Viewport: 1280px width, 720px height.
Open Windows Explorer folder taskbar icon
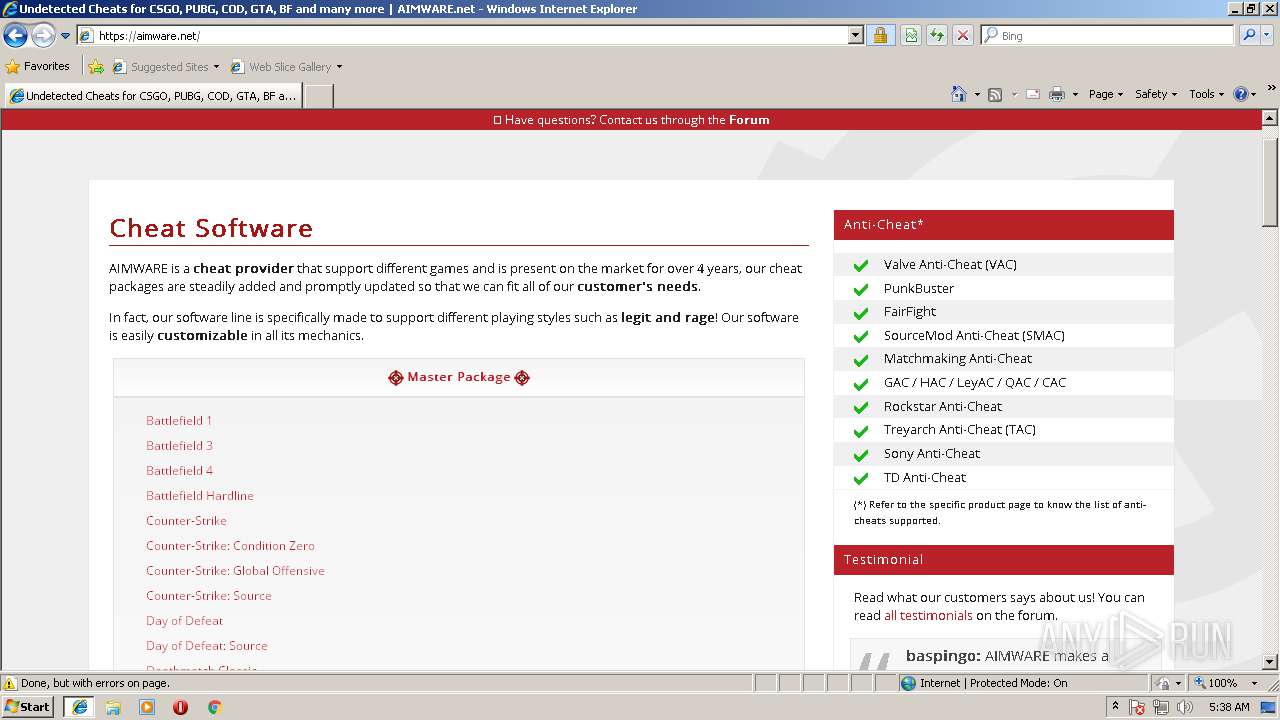(x=113, y=707)
